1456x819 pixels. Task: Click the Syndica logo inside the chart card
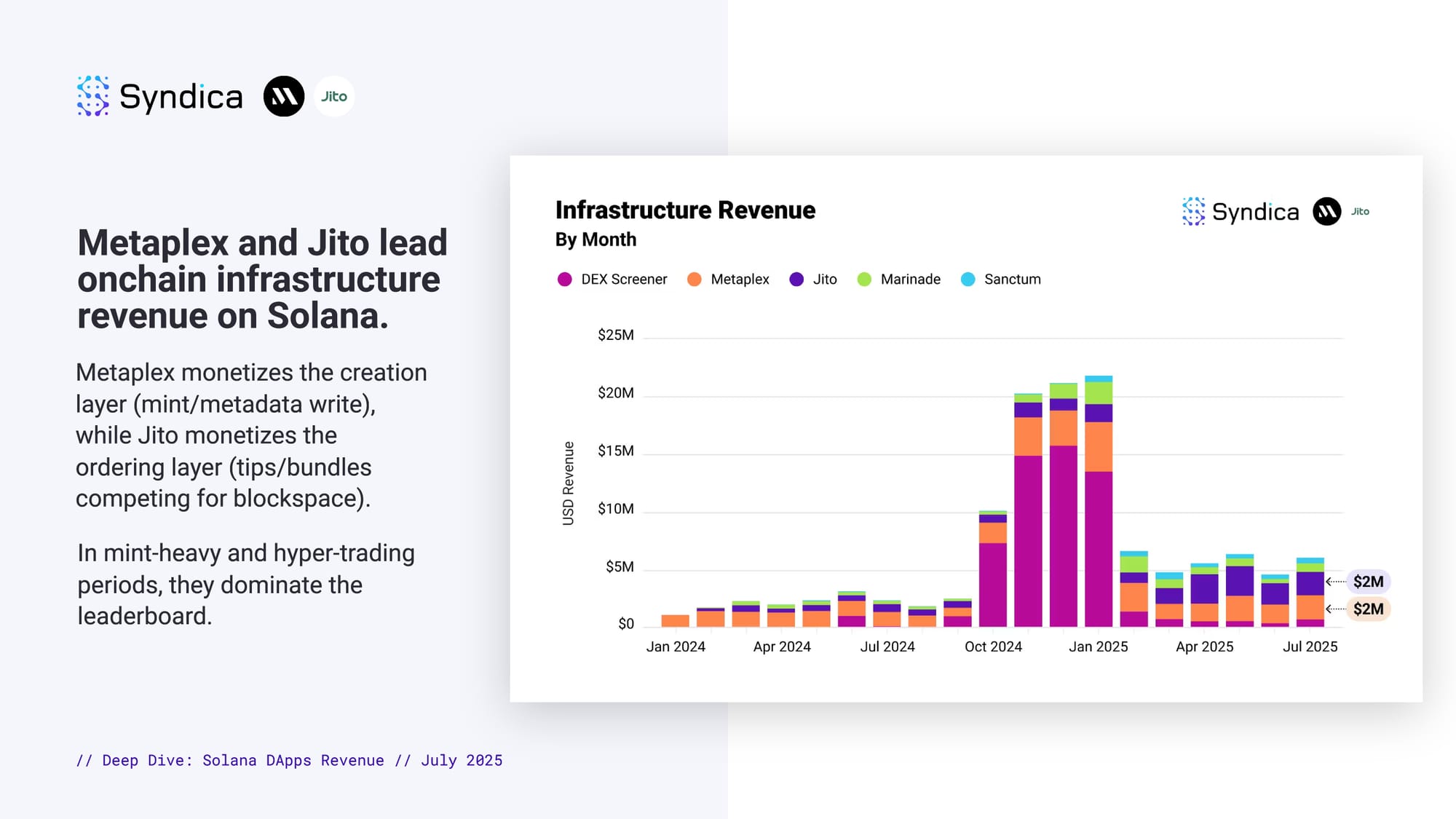click(x=1241, y=212)
